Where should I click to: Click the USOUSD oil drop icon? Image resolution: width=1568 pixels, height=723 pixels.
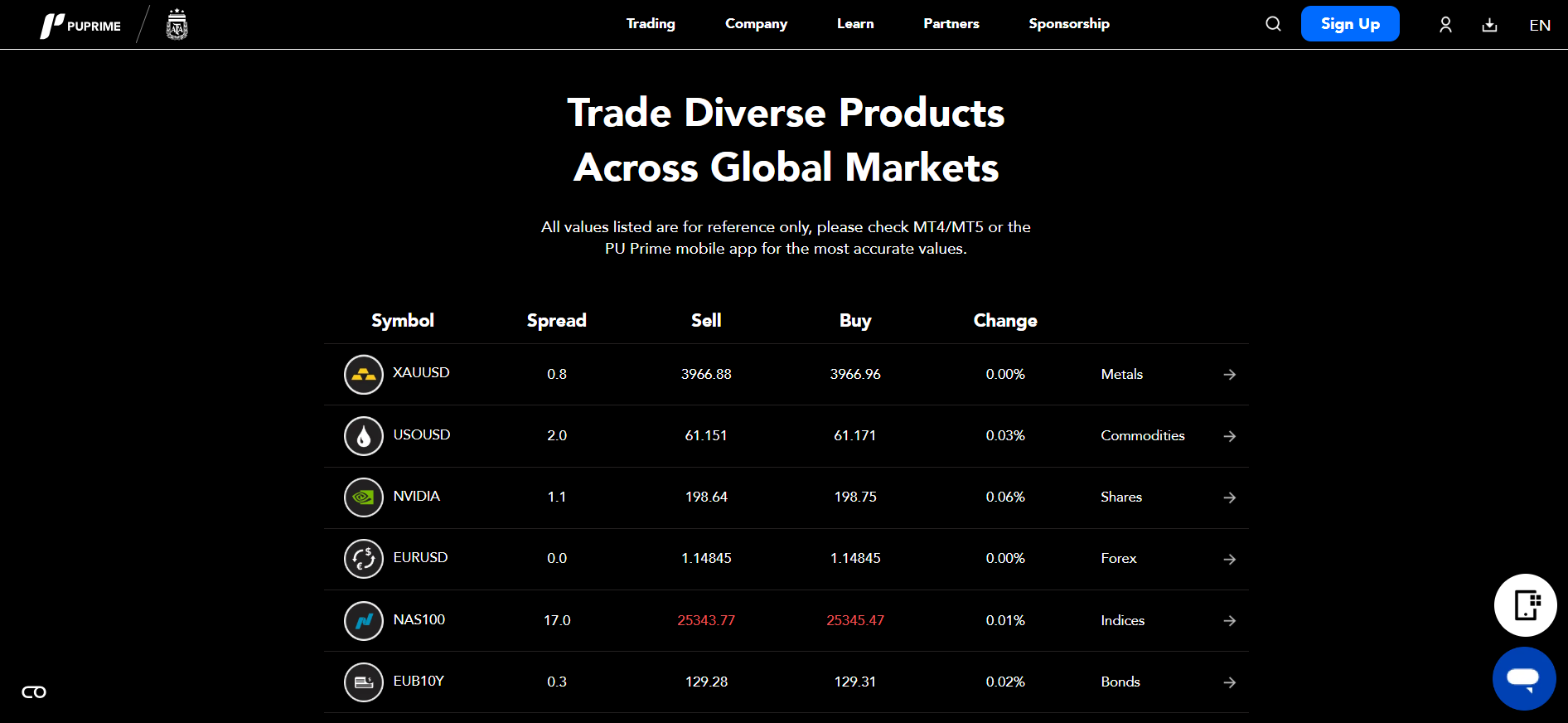(x=364, y=436)
